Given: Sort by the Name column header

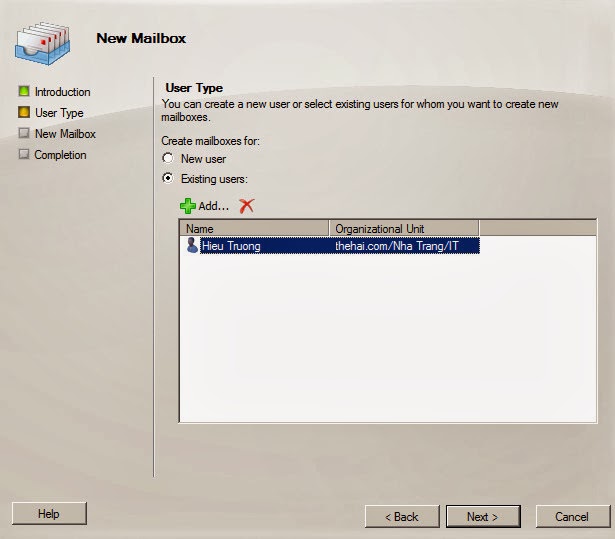Looking at the screenshot, I should coord(254,228).
